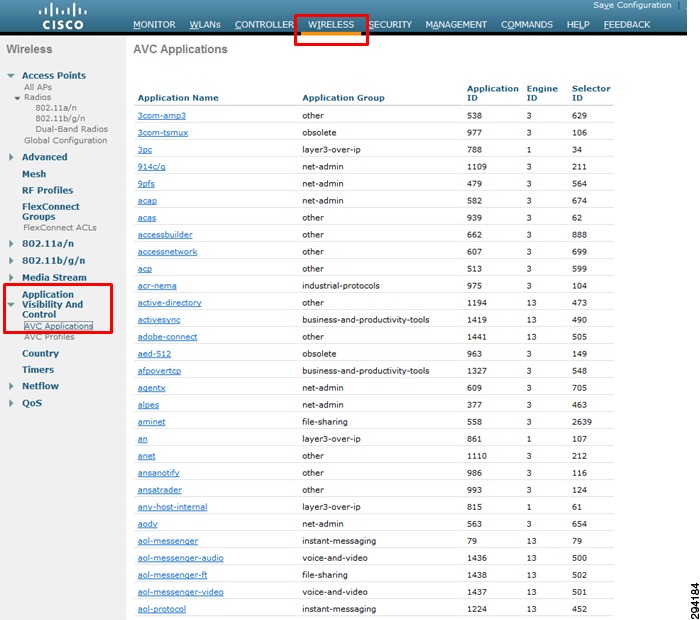
Task: Collapse the Access Points tree arrow
Action: click(x=11, y=75)
